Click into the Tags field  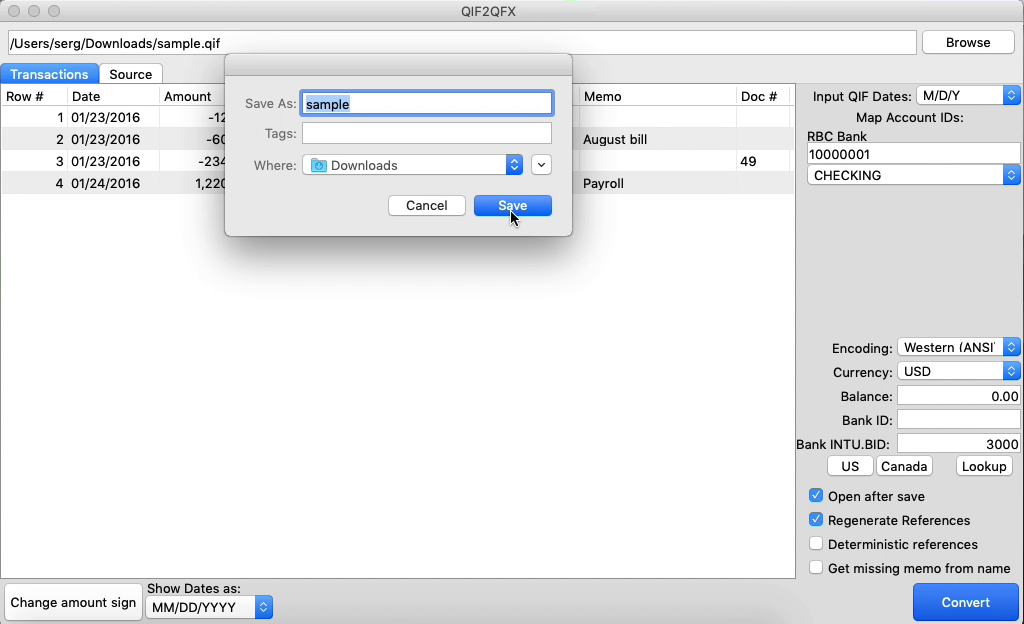427,133
